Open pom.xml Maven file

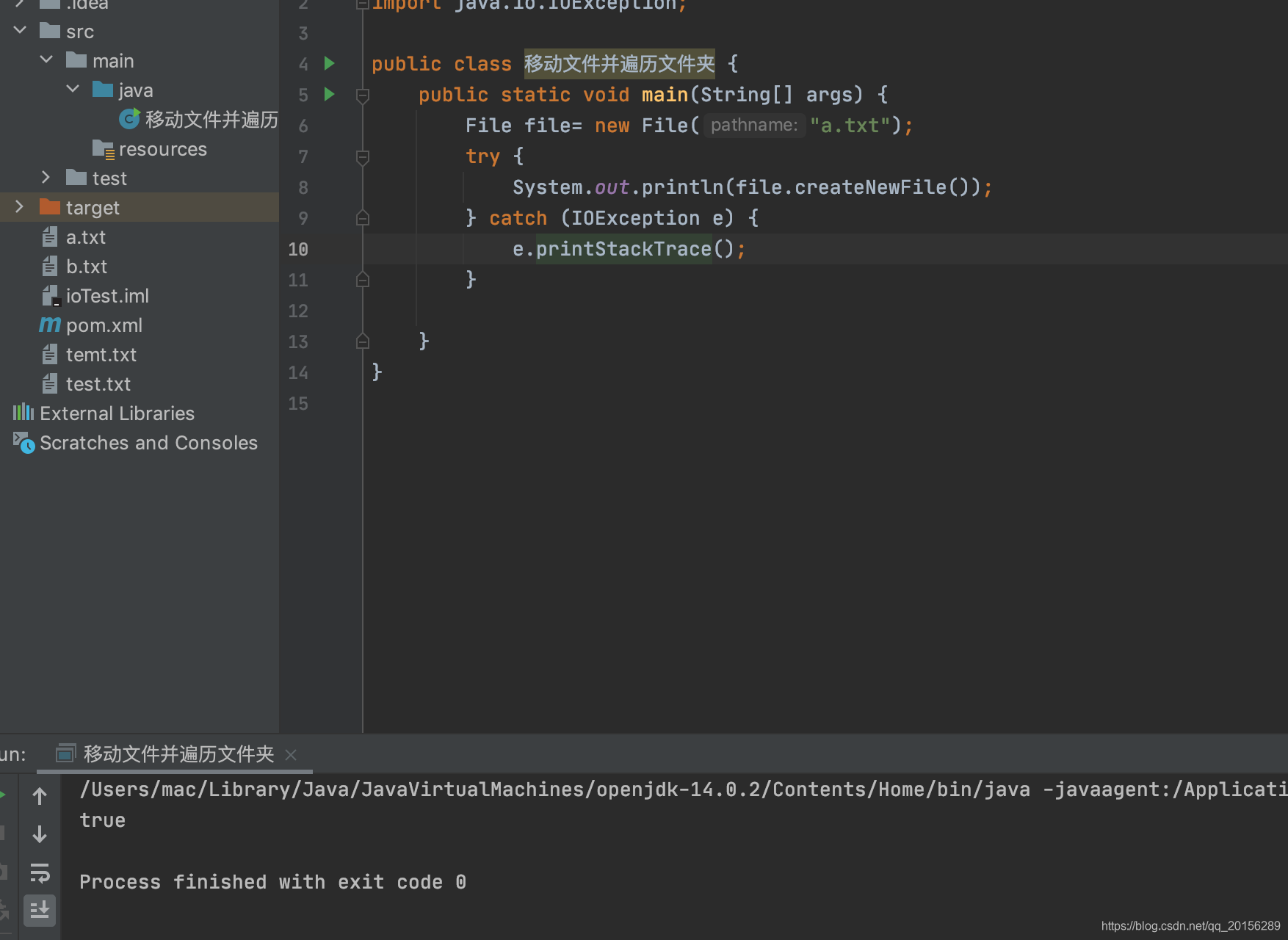coord(104,325)
